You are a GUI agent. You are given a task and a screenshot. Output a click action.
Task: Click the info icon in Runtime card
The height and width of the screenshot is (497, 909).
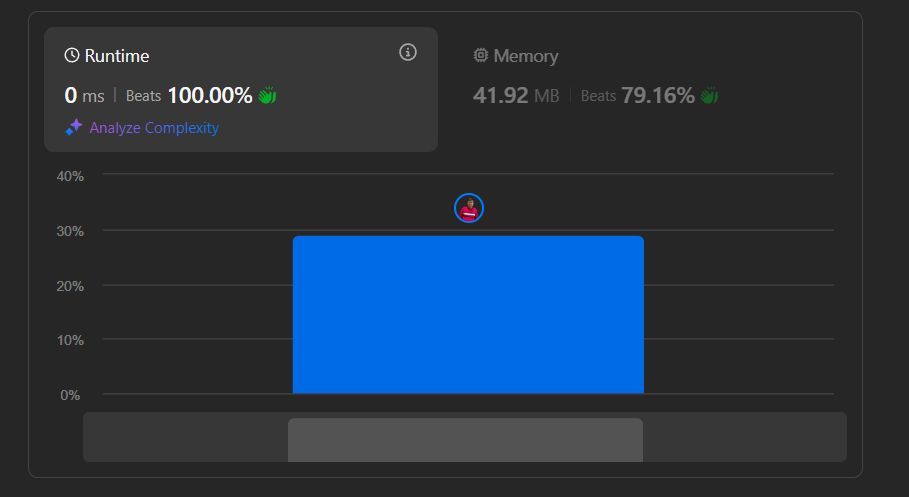408,52
